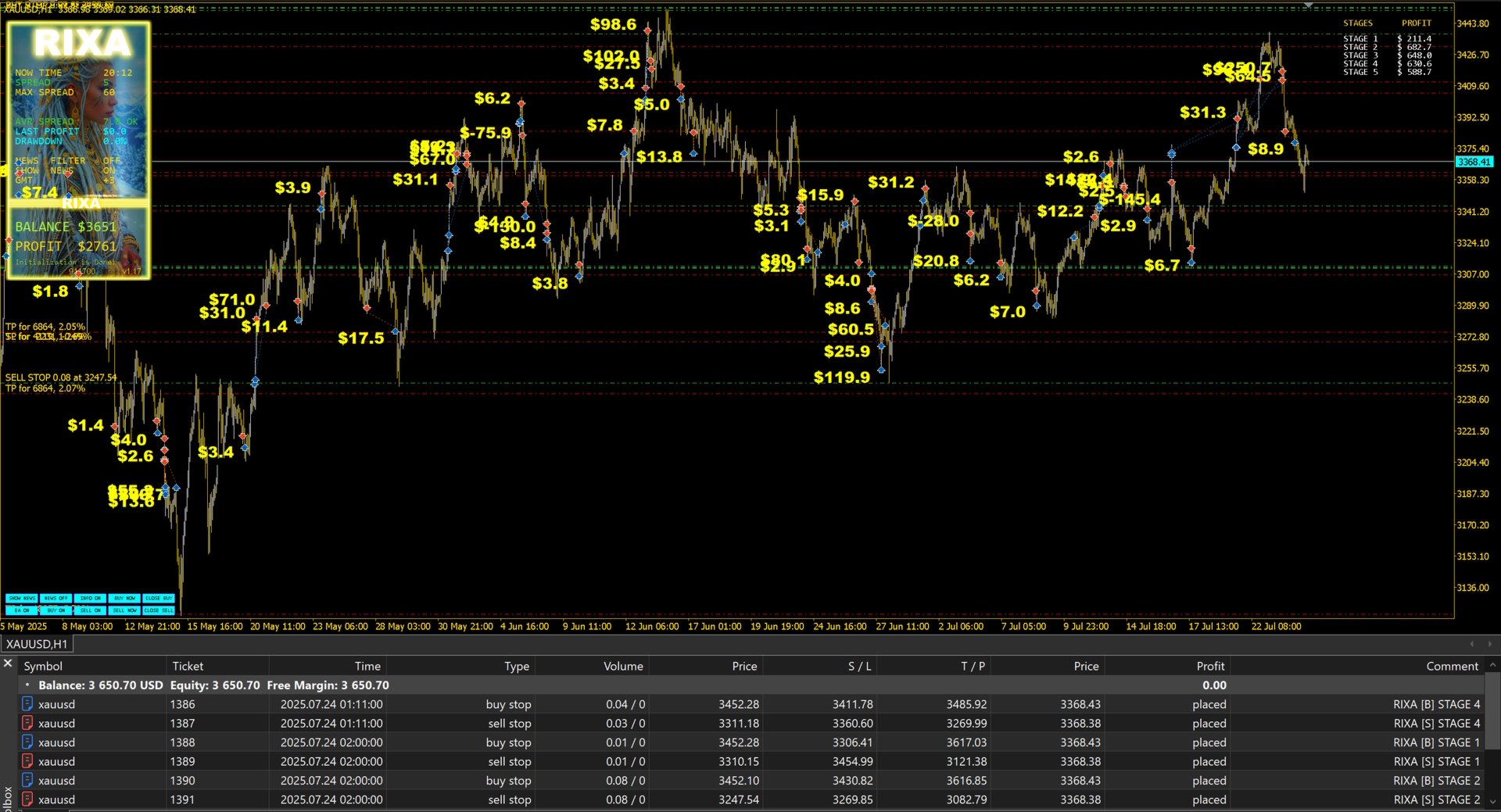Toggle the NEWS OFF button
This screenshot has height=812, width=1501.
click(56, 599)
